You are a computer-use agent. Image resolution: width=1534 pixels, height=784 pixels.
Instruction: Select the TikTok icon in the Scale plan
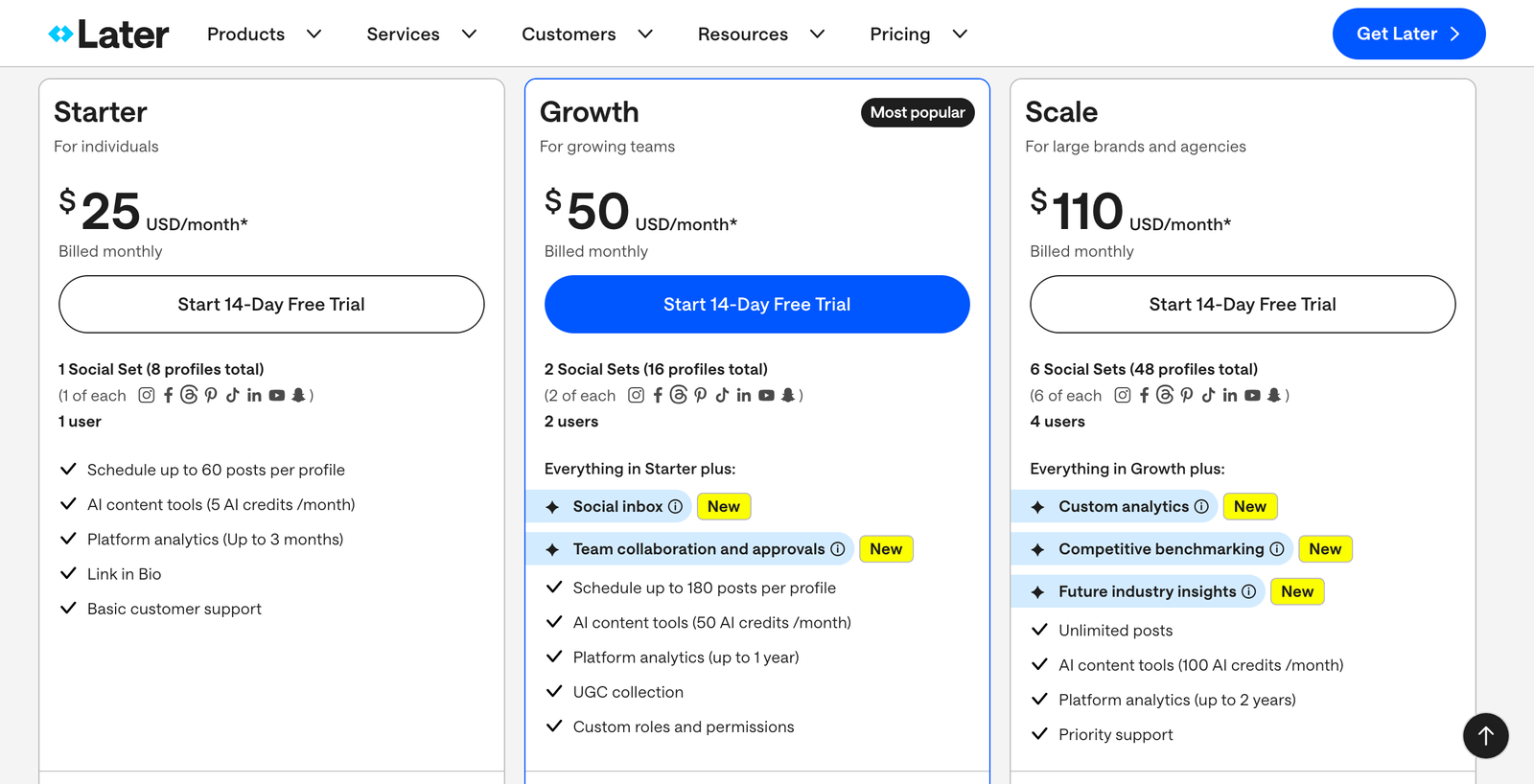tap(1208, 395)
